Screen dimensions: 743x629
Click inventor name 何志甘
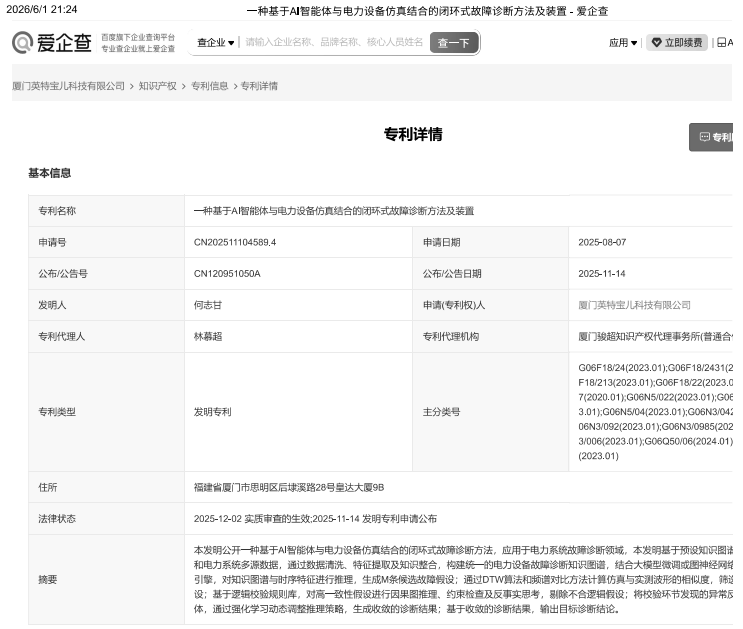[x=208, y=305]
